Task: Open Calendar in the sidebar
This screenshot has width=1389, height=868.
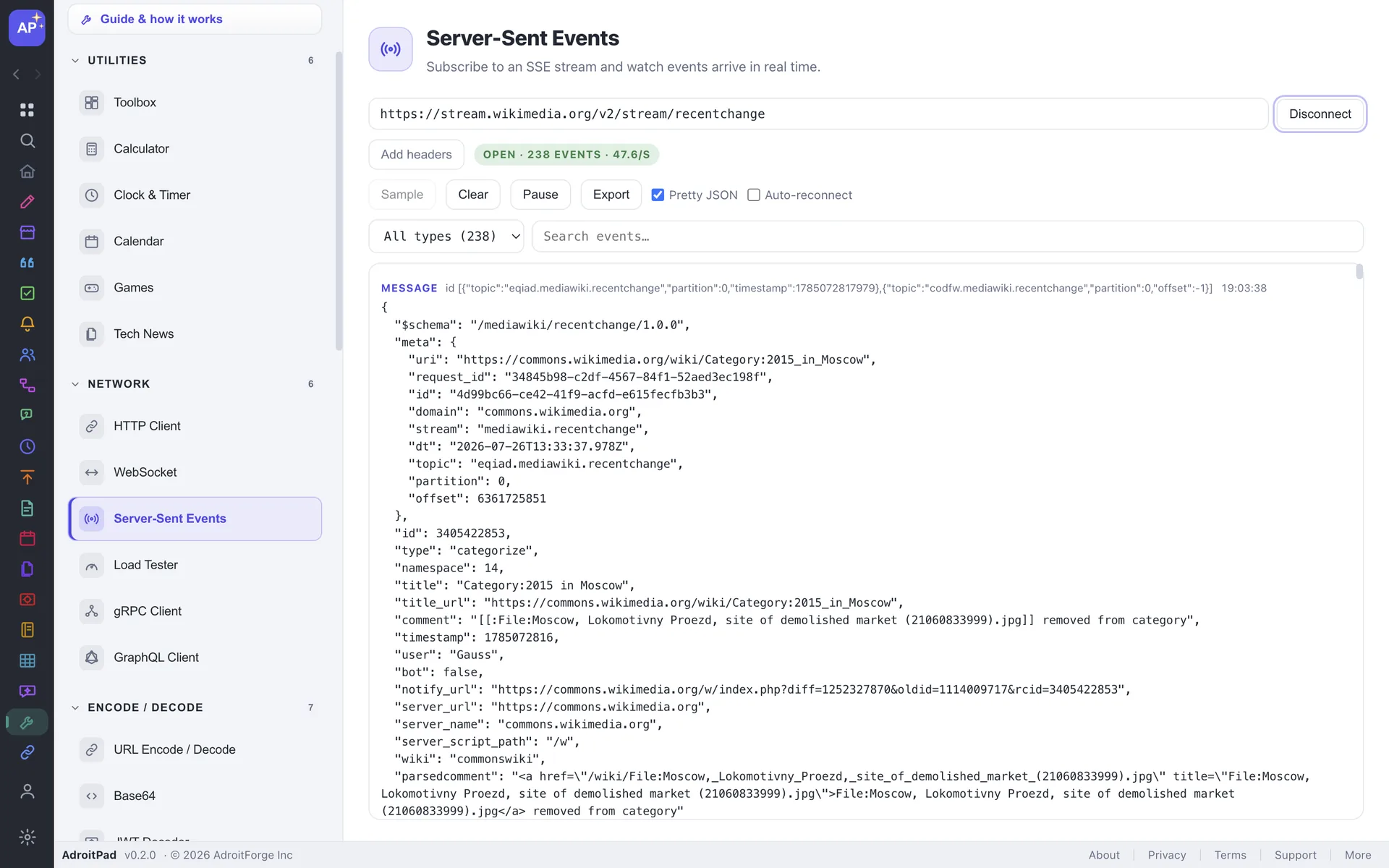Action: 195,242
